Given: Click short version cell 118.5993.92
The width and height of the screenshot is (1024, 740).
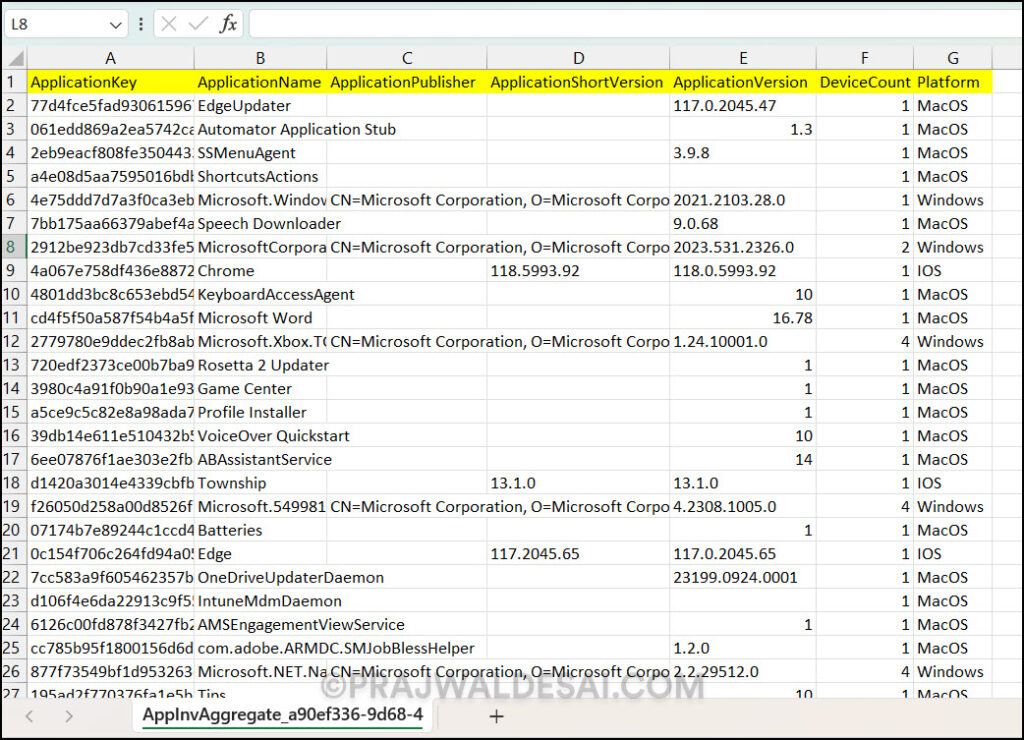Looking at the screenshot, I should pos(578,271).
